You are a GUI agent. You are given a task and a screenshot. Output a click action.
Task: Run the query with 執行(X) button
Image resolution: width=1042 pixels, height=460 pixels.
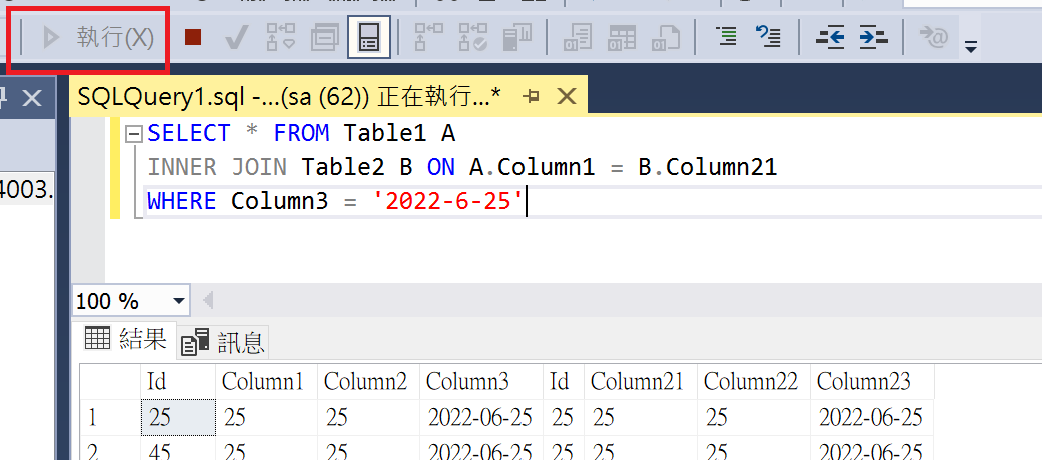pos(98,38)
